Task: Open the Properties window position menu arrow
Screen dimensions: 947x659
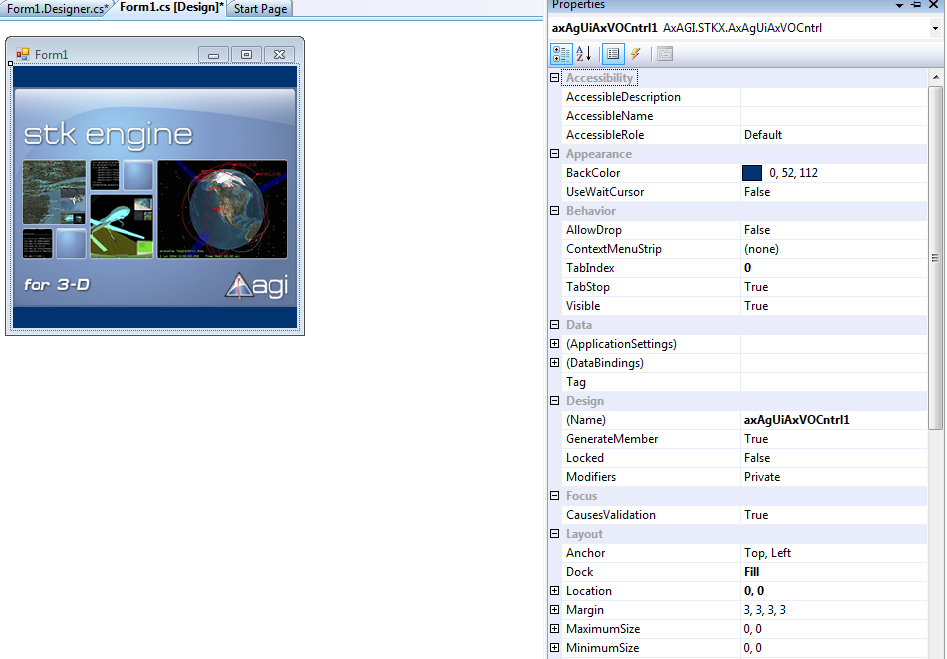Action: coord(899,5)
